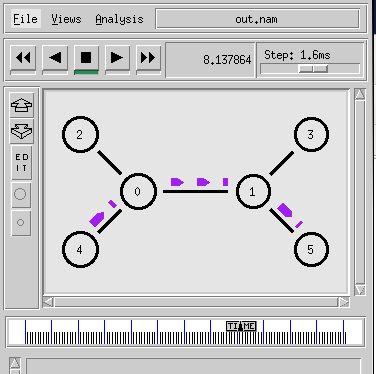This screenshot has height=374, width=376.
Task: Click up arrow of bottom panel scrollbar
Action: (x=15, y=364)
